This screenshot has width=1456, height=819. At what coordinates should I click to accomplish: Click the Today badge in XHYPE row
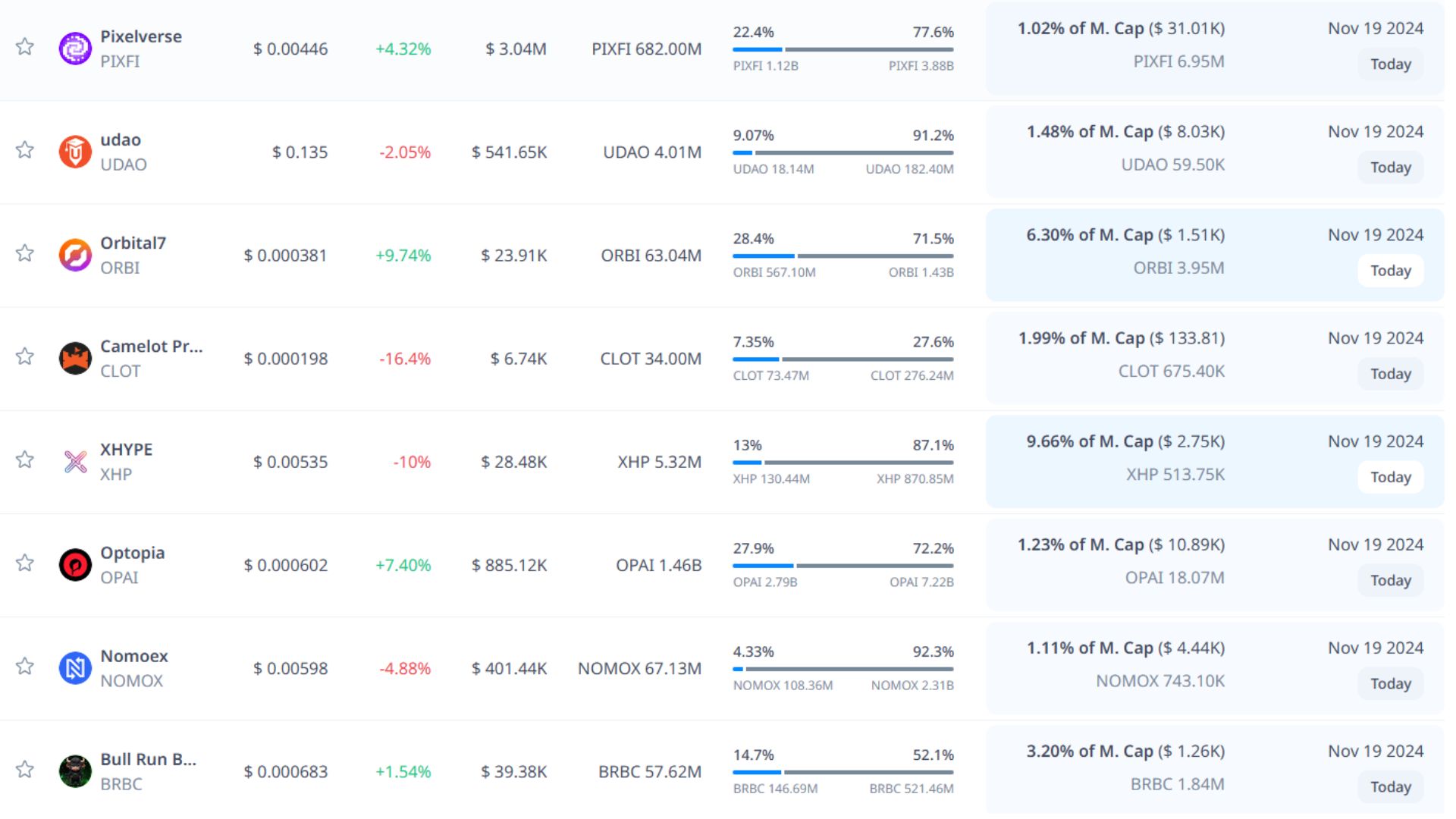(x=1390, y=477)
